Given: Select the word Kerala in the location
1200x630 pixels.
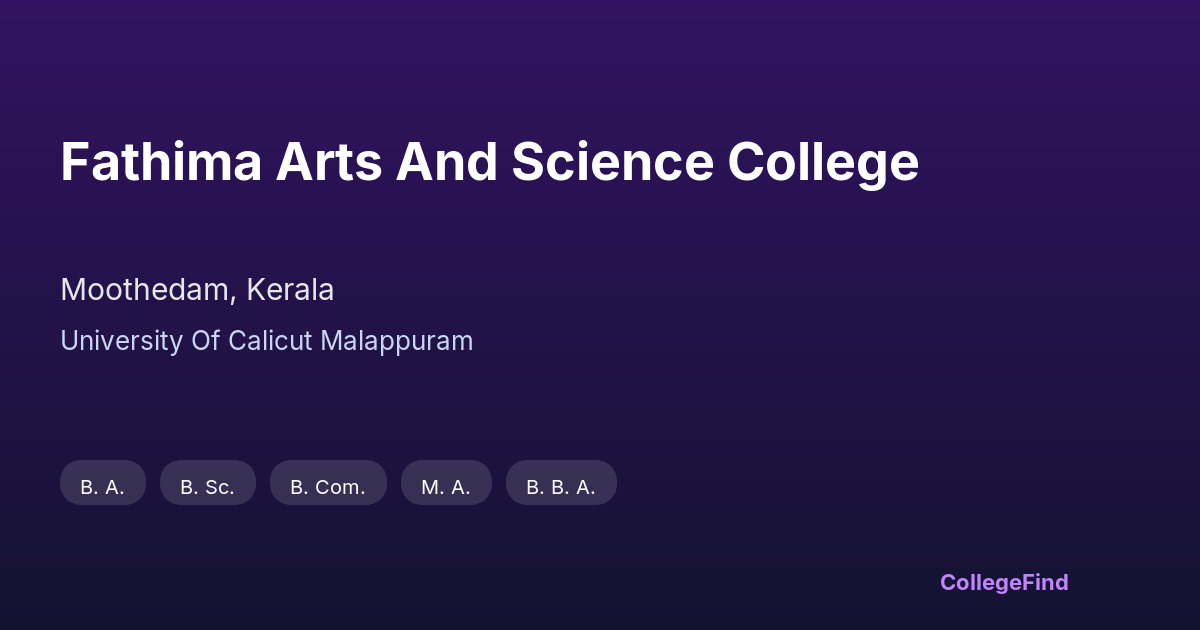Looking at the screenshot, I should coord(290,290).
